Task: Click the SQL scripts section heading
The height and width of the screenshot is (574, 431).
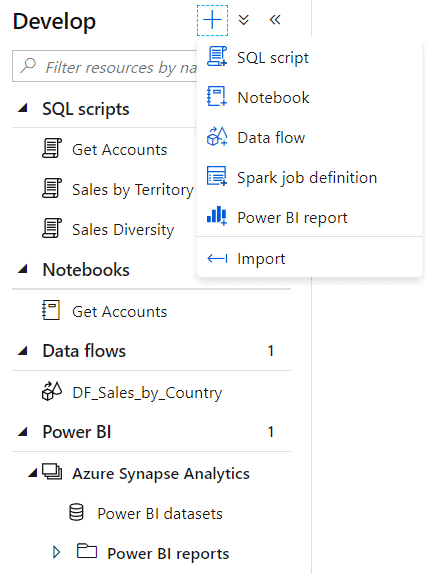Action: tap(86, 109)
